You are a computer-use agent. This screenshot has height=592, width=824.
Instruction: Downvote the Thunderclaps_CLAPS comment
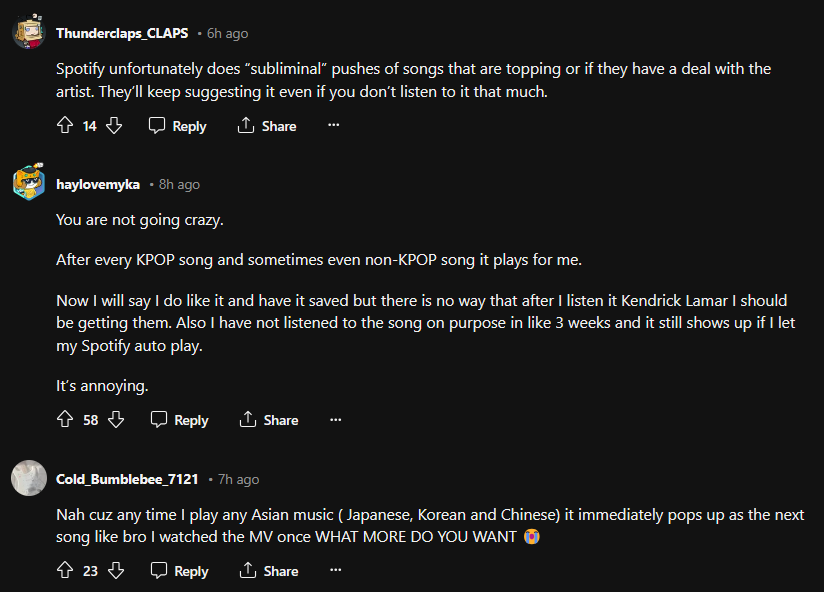(114, 126)
